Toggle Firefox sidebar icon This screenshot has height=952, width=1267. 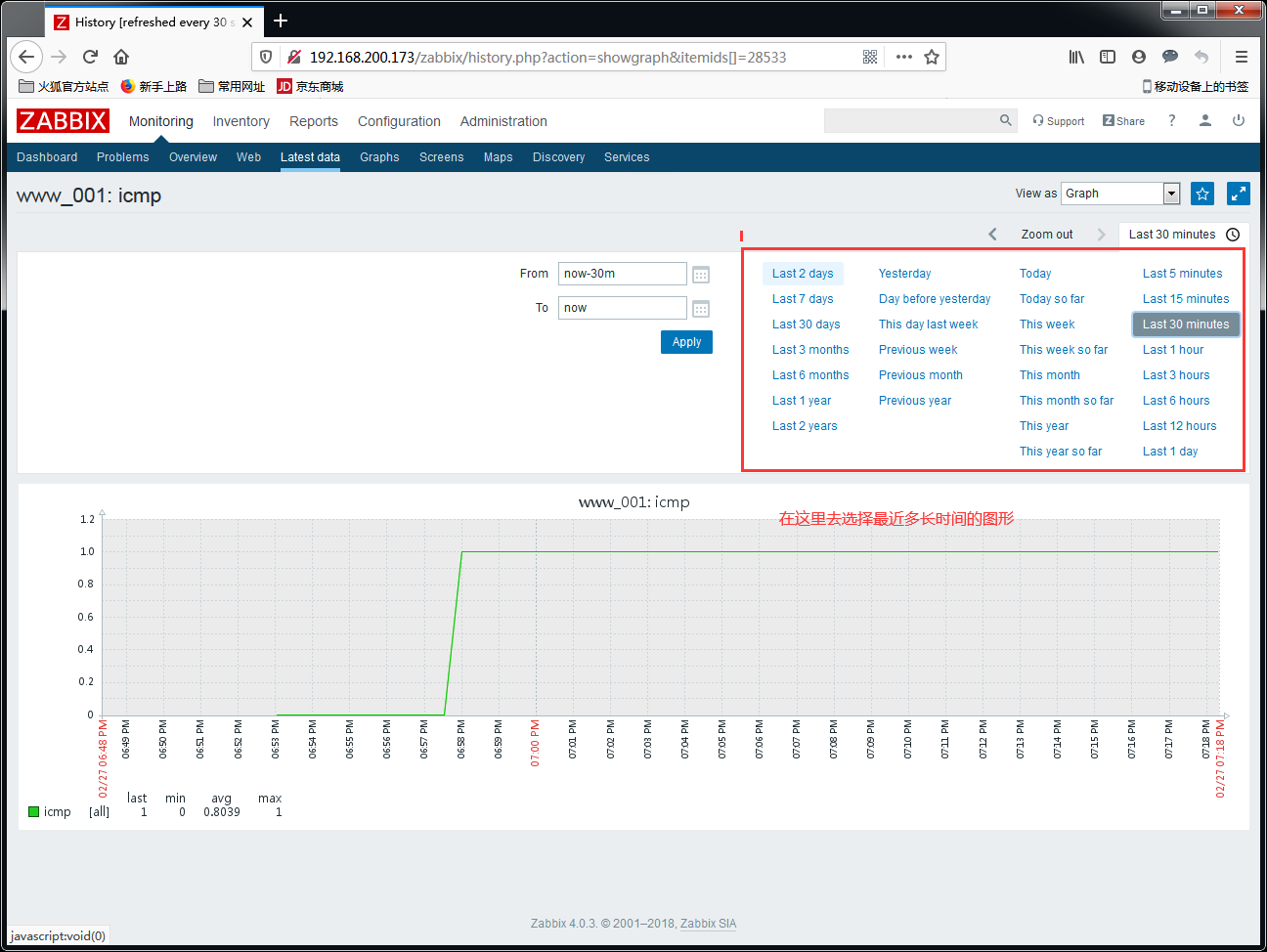[x=1108, y=57]
